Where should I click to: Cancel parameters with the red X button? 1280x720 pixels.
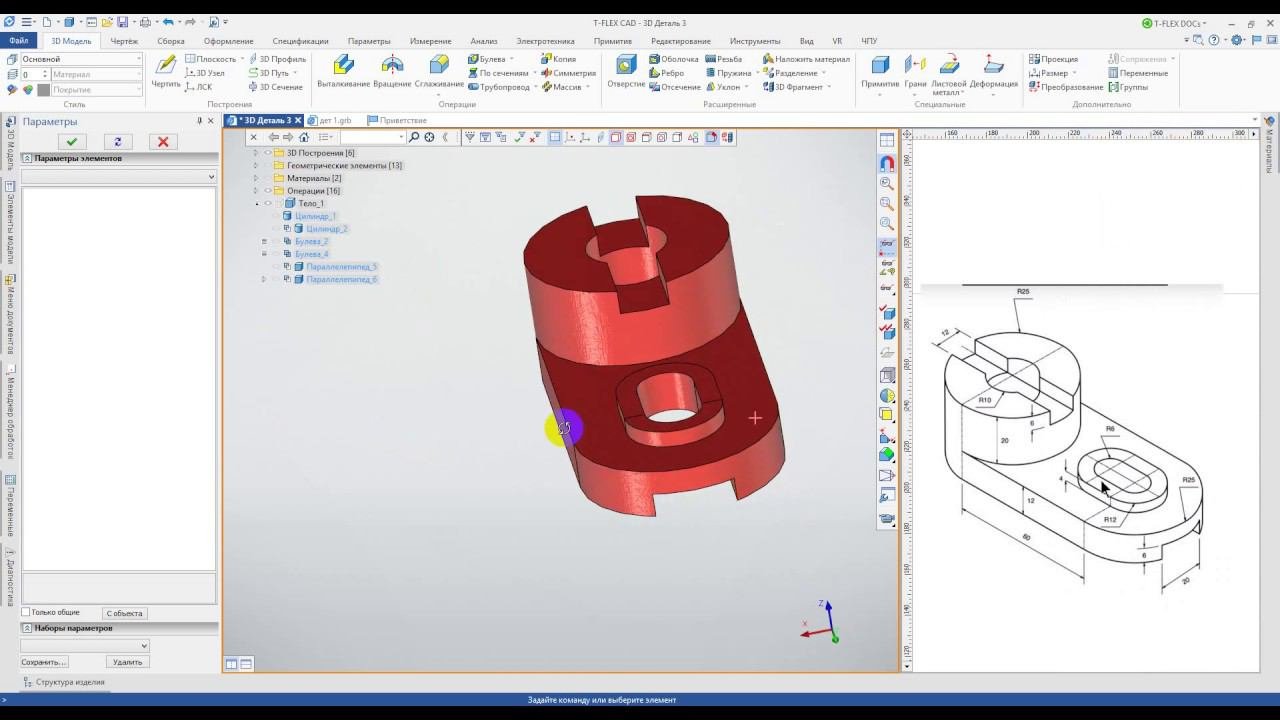pyautogui.click(x=163, y=142)
